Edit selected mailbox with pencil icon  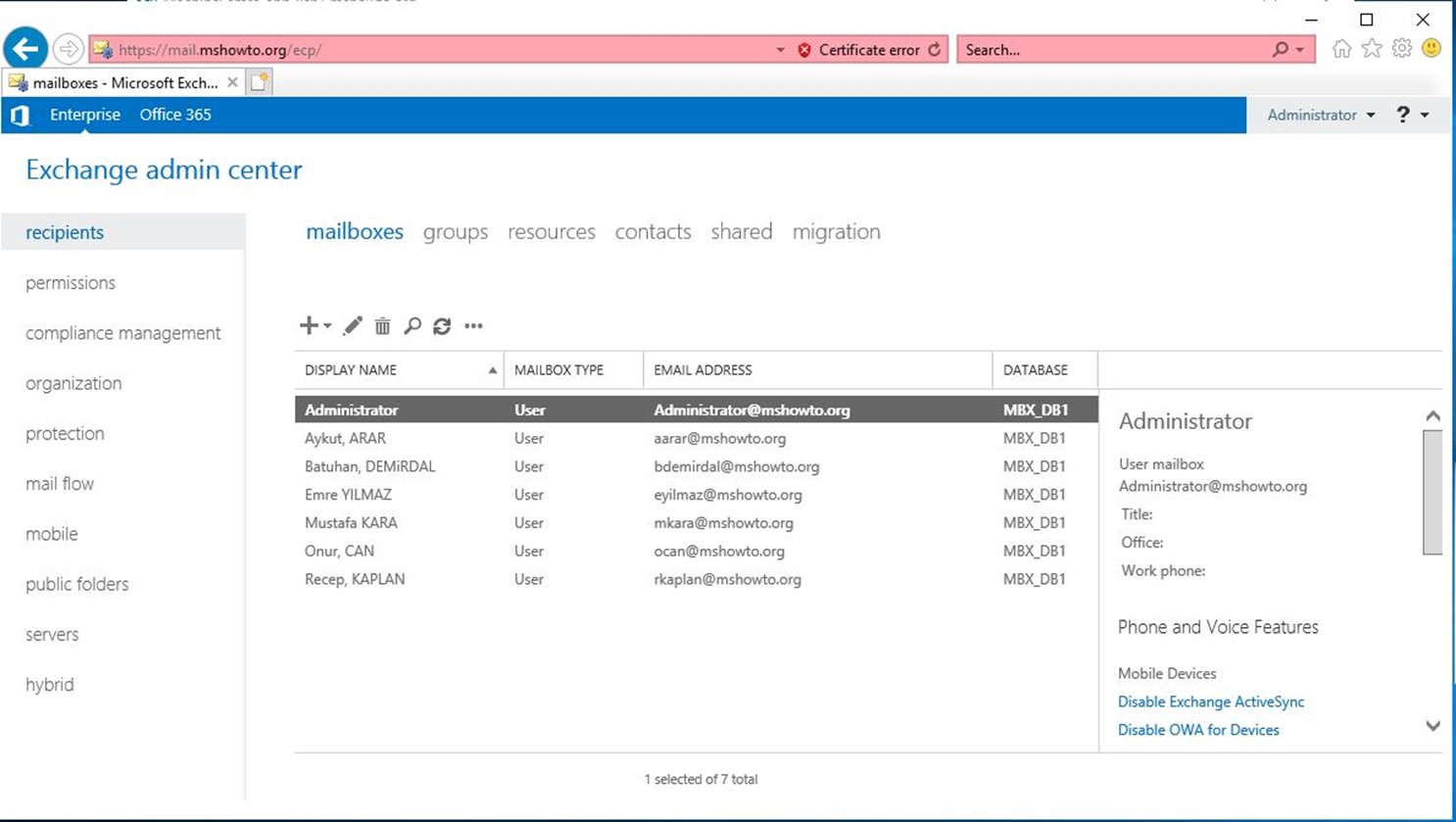[x=353, y=326]
